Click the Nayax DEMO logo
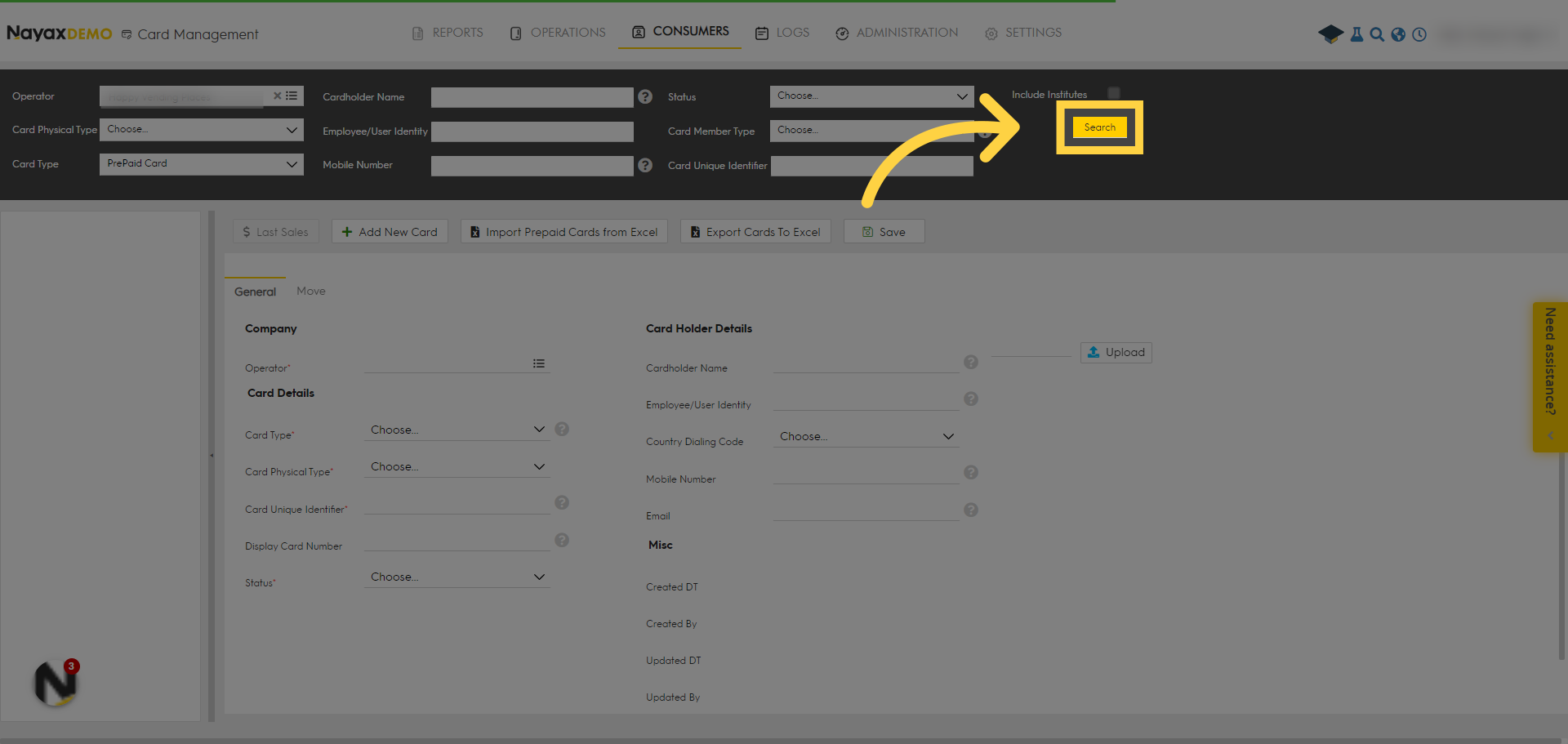Viewport: 1568px width, 744px height. (x=59, y=33)
